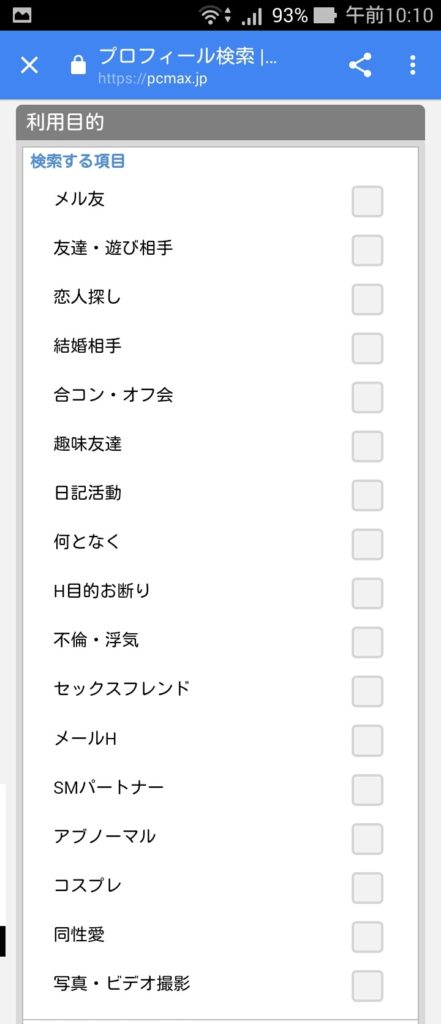Close the browser tab with X icon
Screen dimensions: 441x1024
point(29,65)
